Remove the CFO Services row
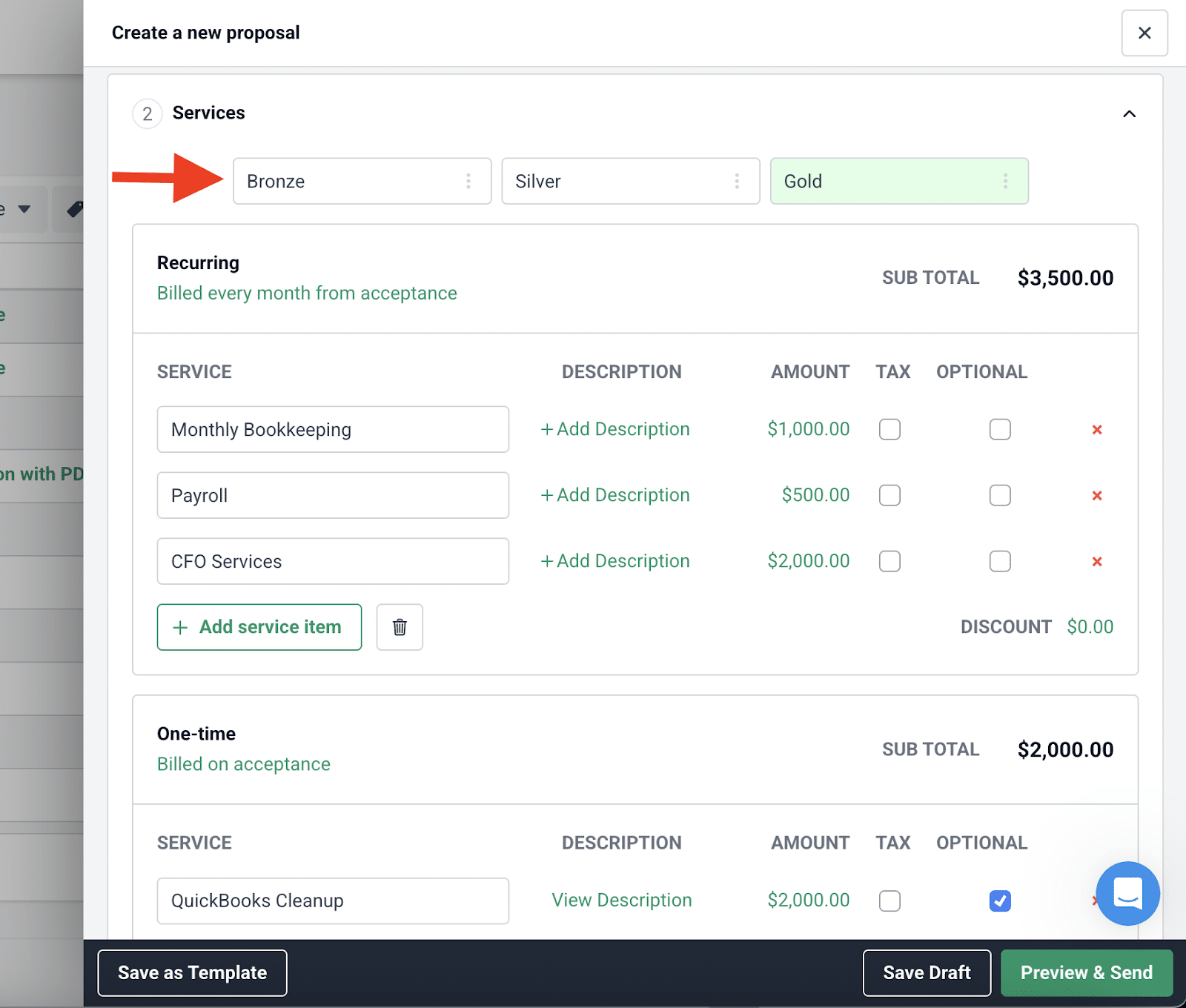The height and width of the screenshot is (1008, 1186). (1097, 561)
